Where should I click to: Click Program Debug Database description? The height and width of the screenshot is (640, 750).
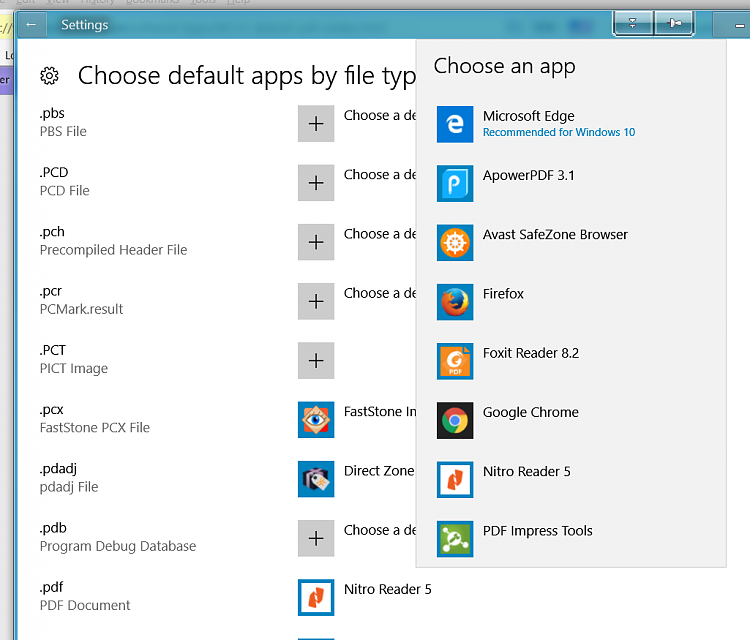118,546
